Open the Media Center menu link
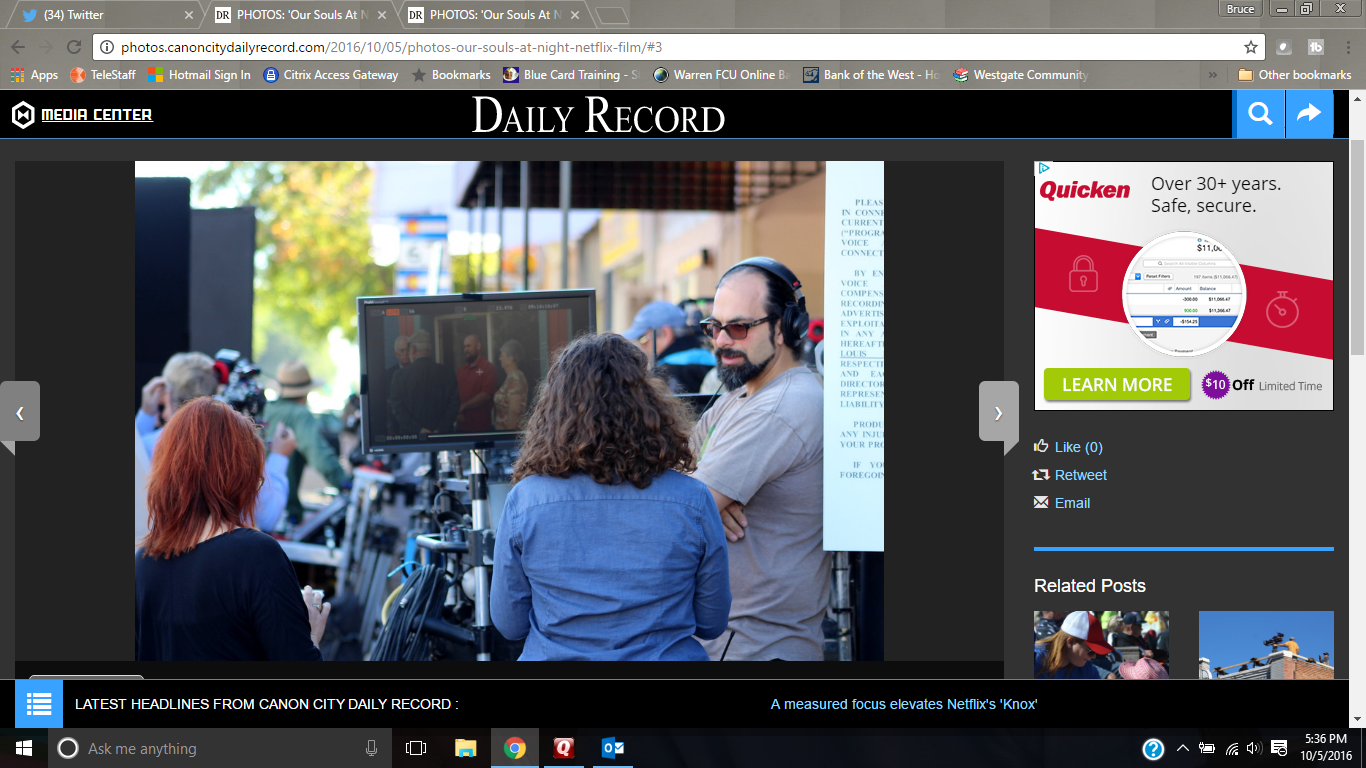The height and width of the screenshot is (768, 1366). click(x=96, y=115)
